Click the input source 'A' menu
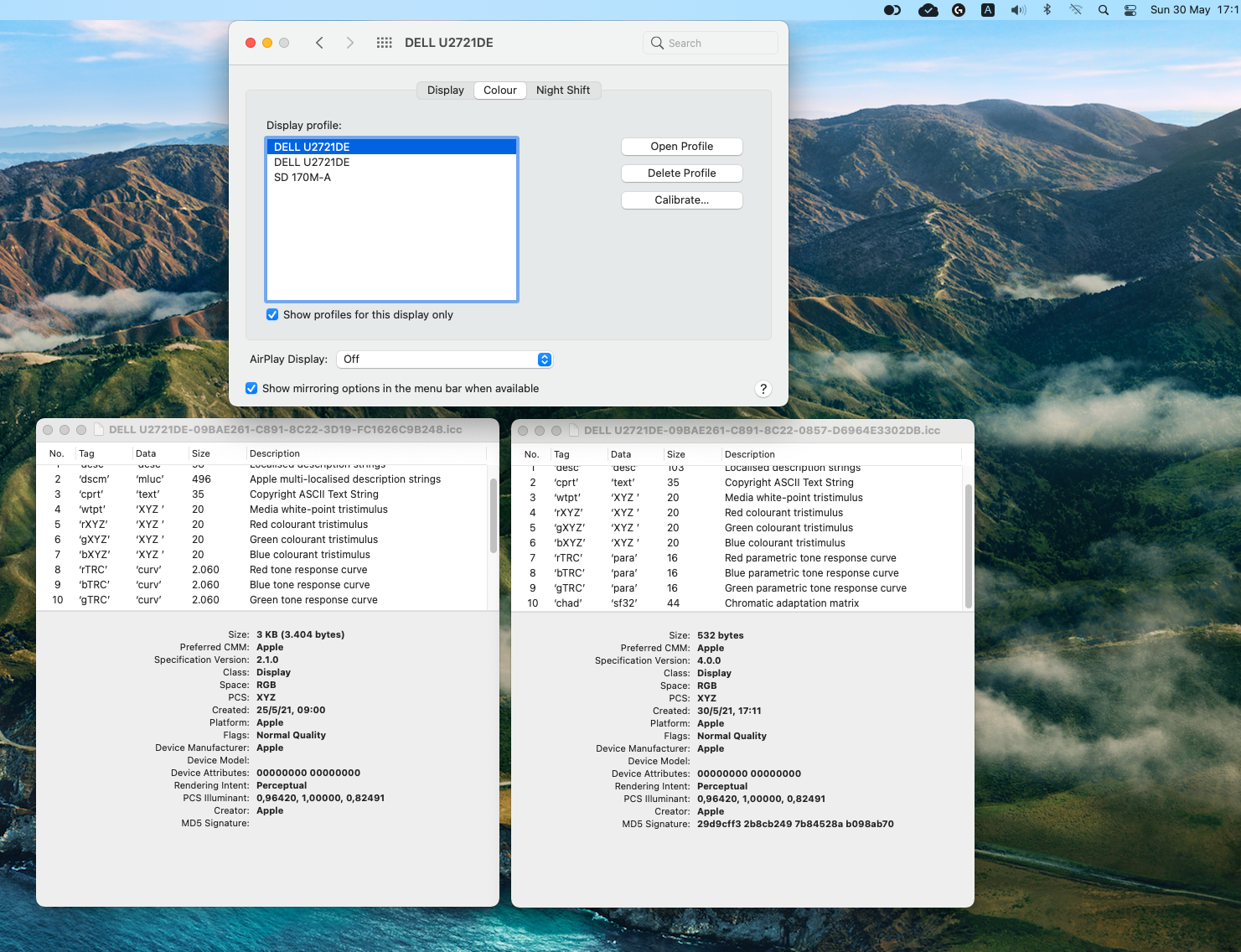Image resolution: width=1241 pixels, height=952 pixels. pos(988,10)
